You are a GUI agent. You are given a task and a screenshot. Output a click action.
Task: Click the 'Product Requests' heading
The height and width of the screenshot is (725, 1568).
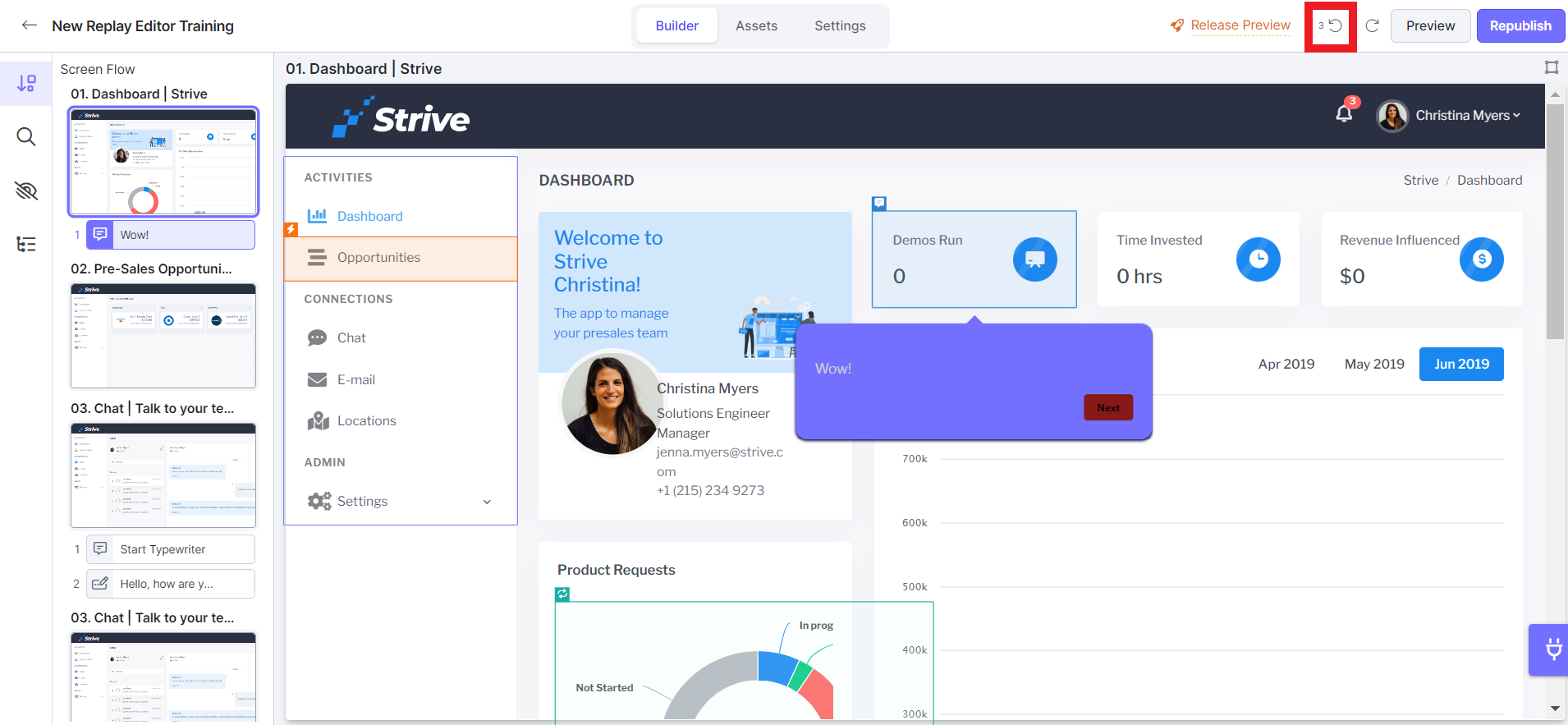point(616,570)
